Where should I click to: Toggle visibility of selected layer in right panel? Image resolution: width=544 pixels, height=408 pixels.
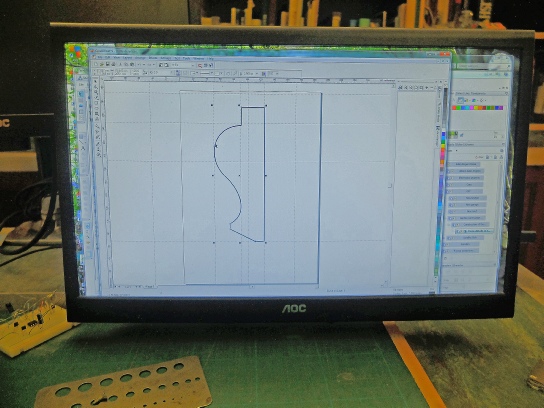click(x=458, y=231)
